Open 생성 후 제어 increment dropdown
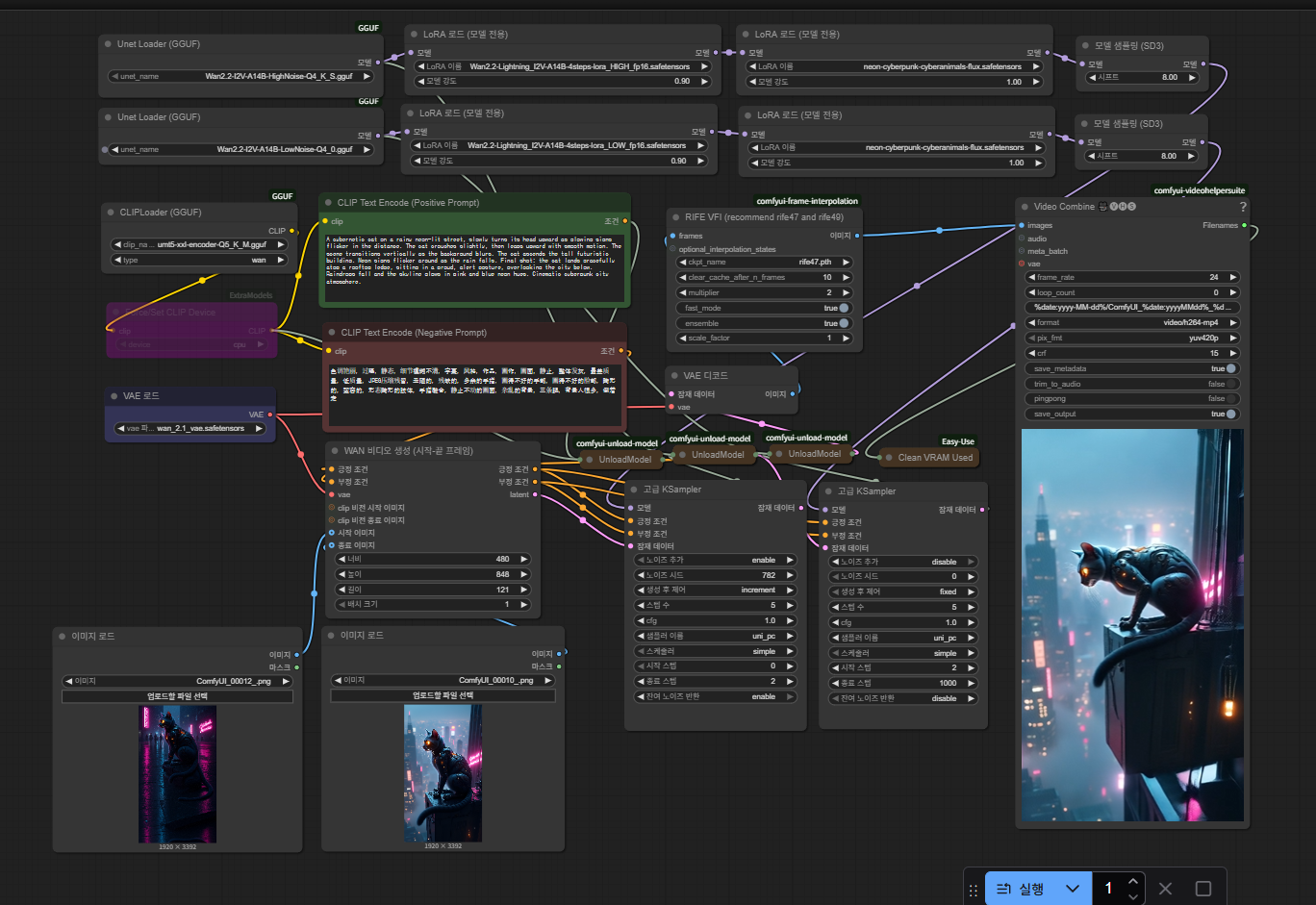1316x905 pixels. click(x=715, y=590)
